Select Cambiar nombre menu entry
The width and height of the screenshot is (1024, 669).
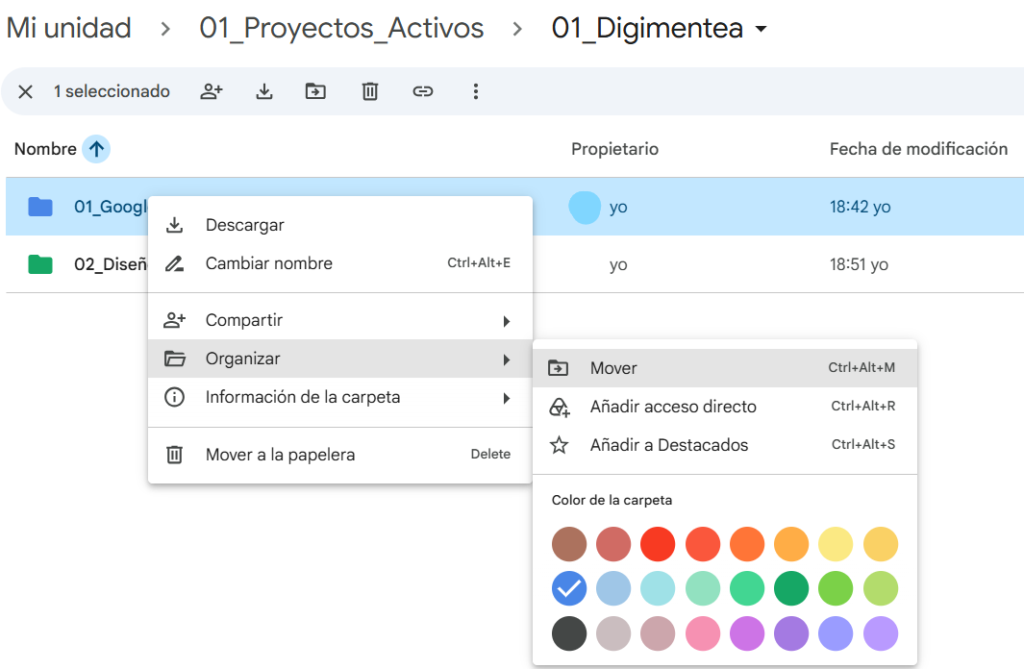point(340,263)
